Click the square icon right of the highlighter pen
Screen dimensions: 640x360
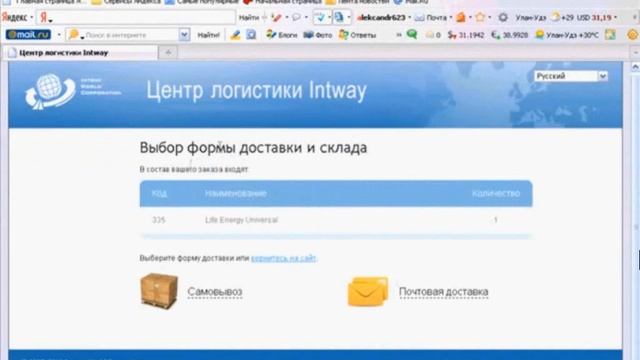tap(251, 35)
